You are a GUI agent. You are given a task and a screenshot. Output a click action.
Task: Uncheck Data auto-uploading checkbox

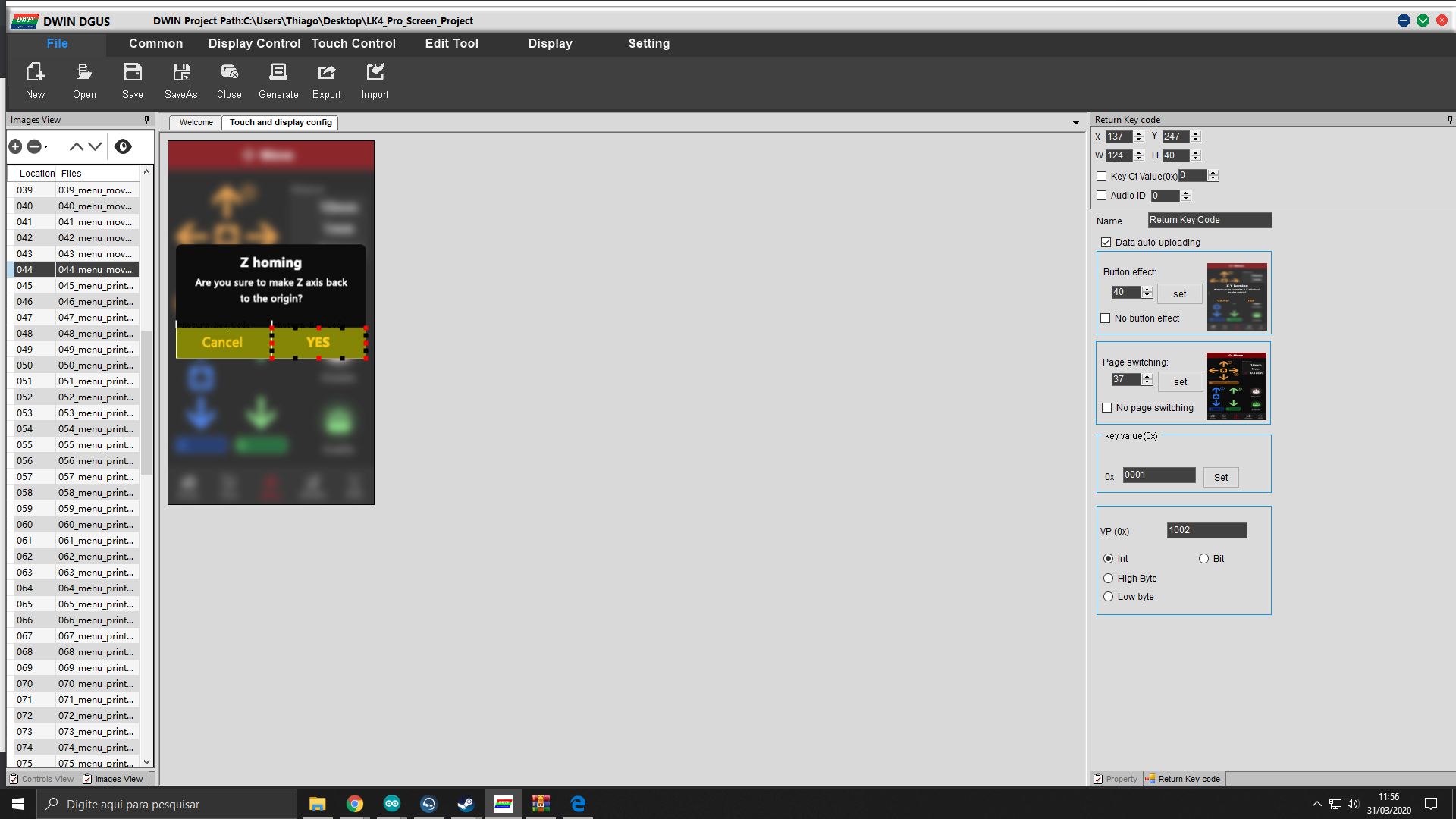1106,243
